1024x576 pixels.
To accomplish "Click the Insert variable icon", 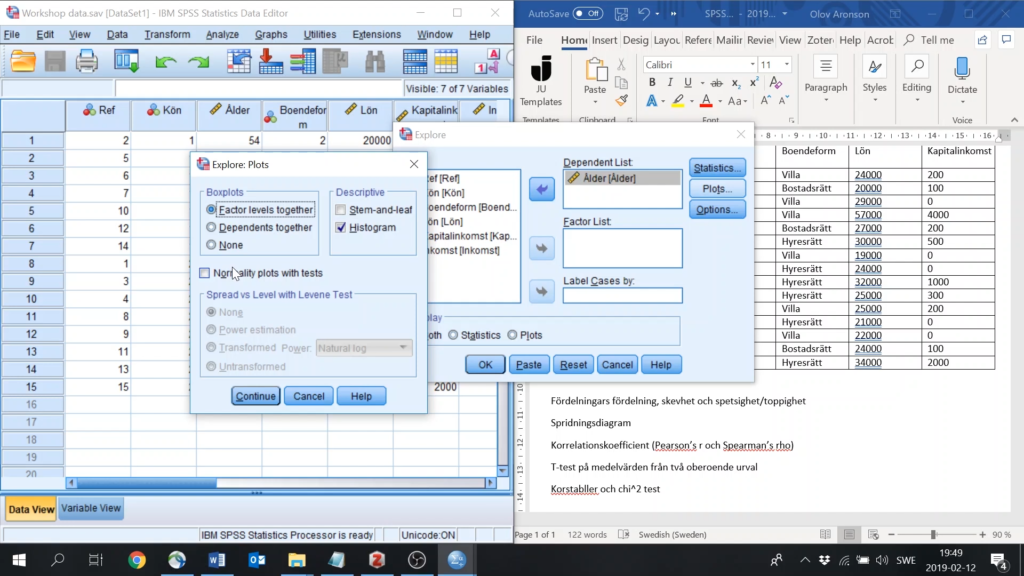I will coord(446,61).
